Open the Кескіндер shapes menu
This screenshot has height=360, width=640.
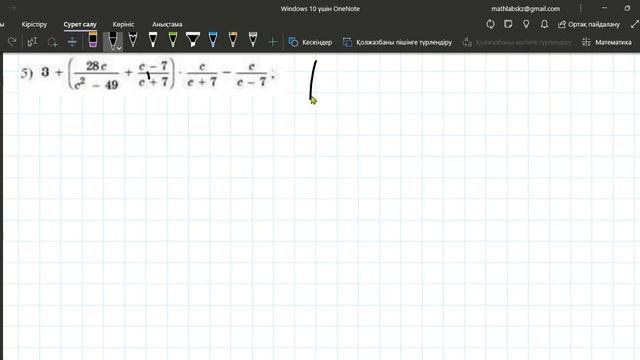(x=310, y=42)
